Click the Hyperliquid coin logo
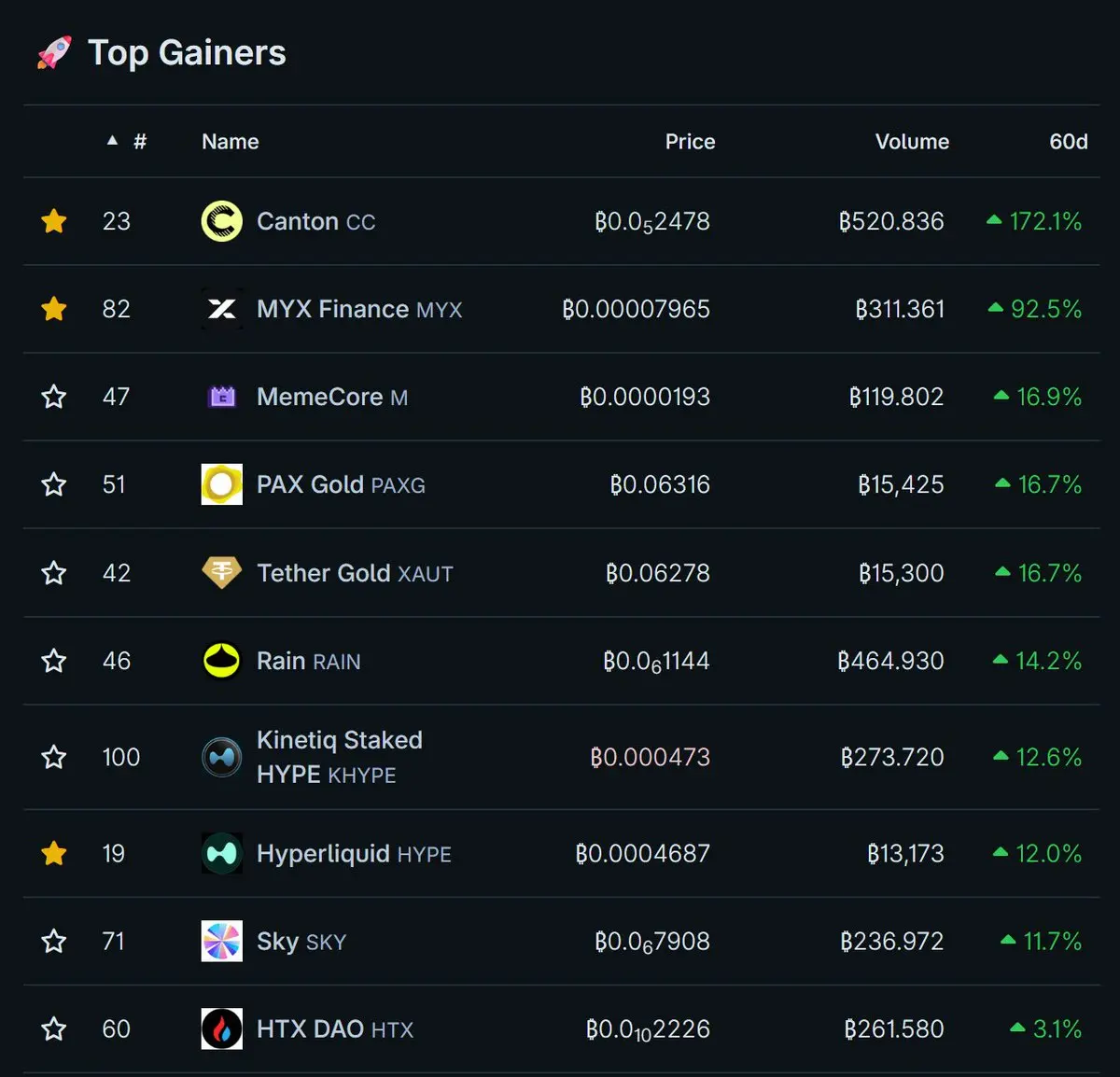The width and height of the screenshot is (1120, 1077). click(222, 853)
